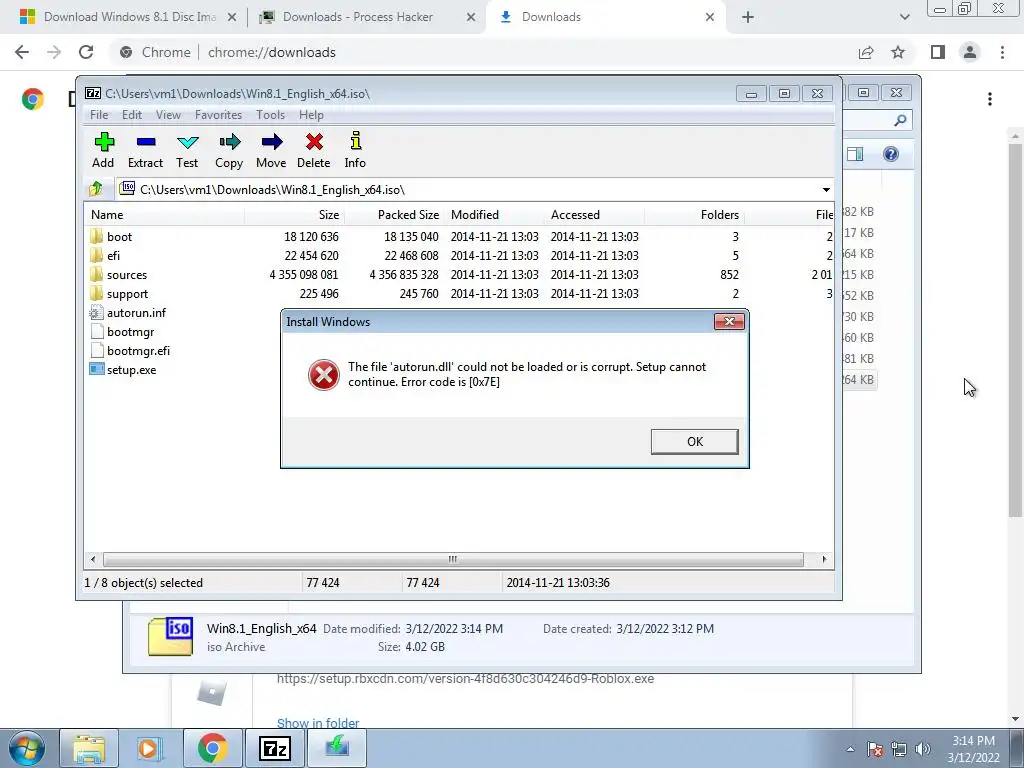Open the Windows Start orb

[x=27, y=748]
